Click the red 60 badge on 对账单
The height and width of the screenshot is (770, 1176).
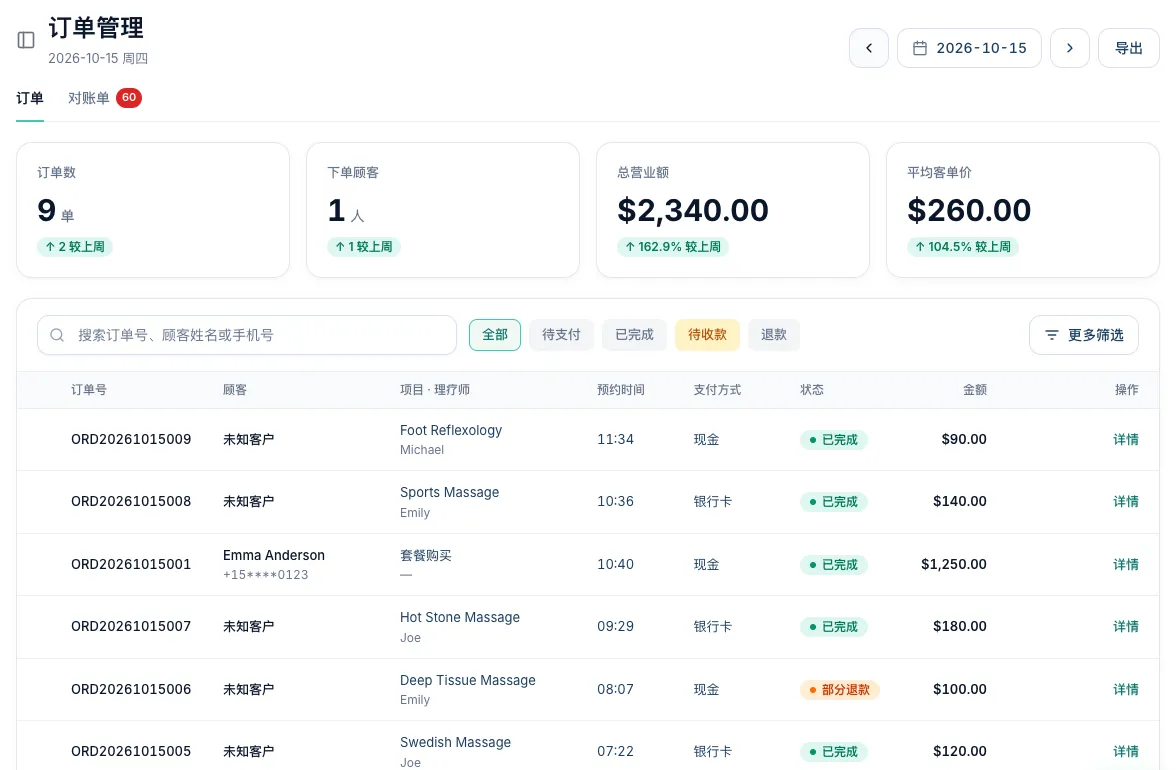pos(129,97)
